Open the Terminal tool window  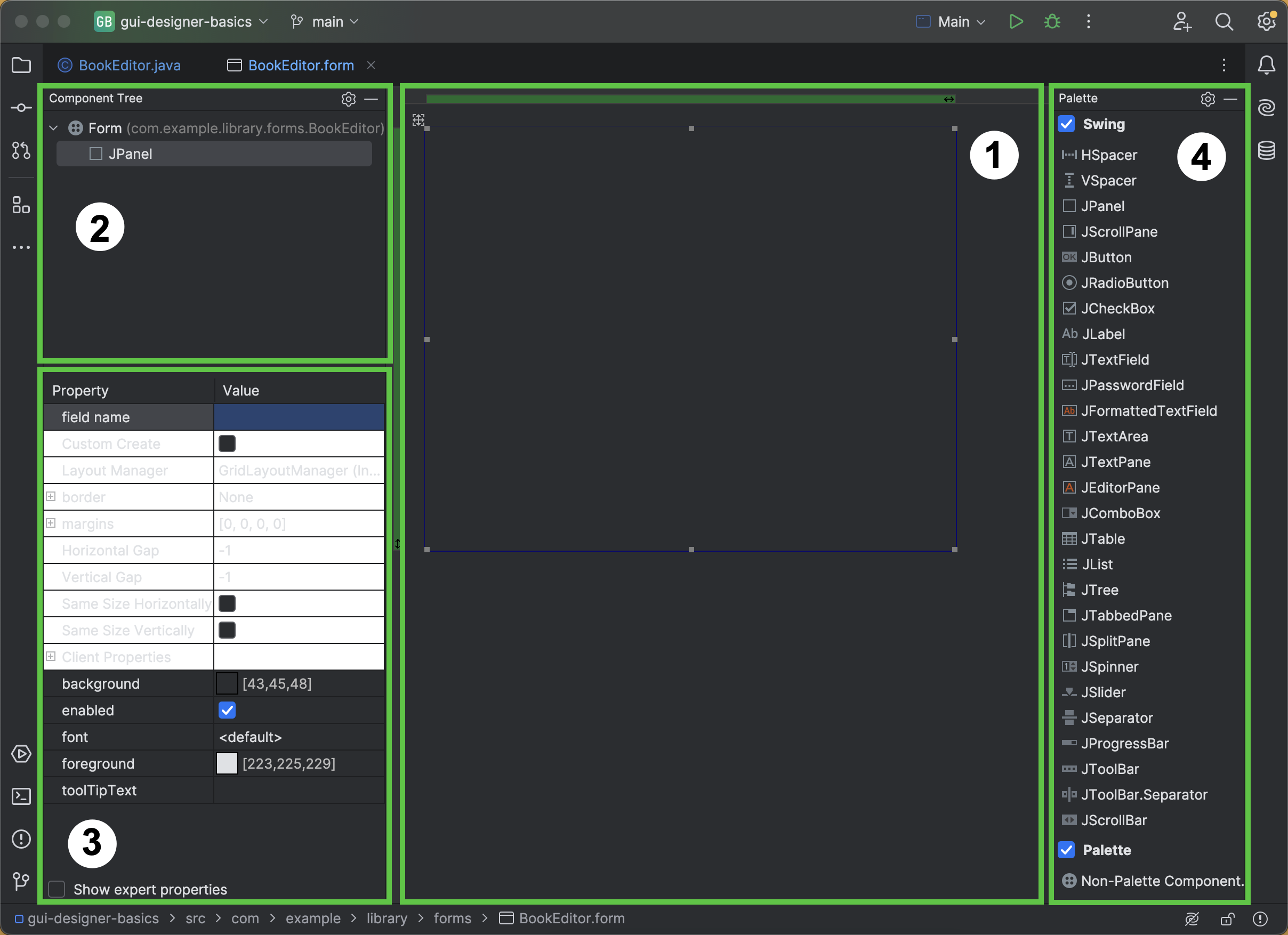point(21,796)
